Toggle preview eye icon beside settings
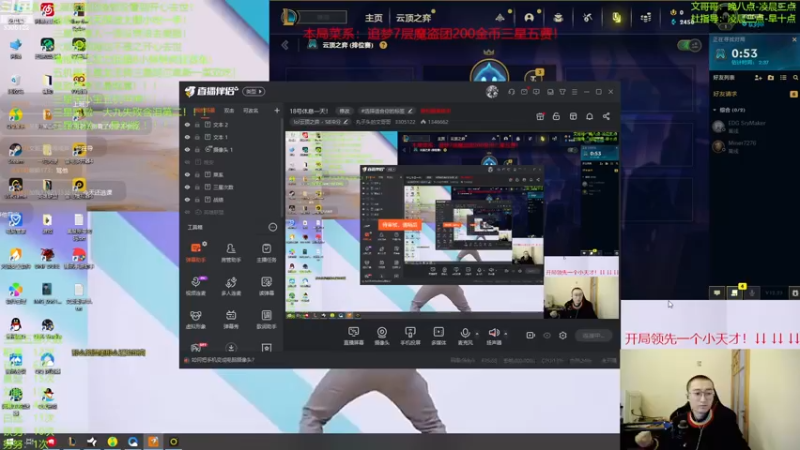 coord(547,335)
